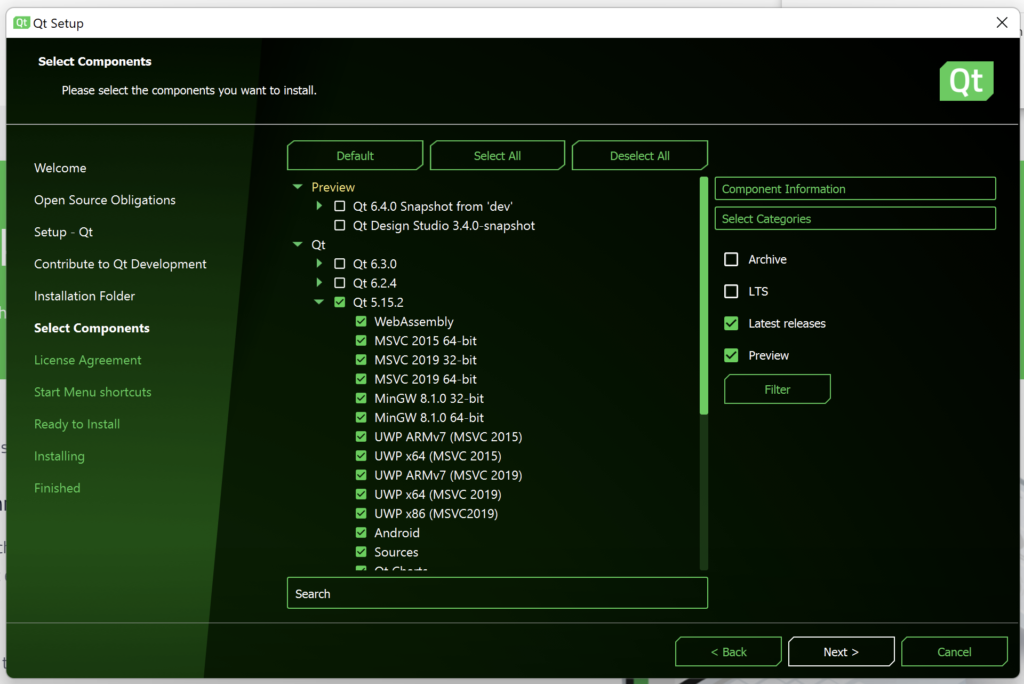Click the component tree vertical scrollbar
The height and width of the screenshot is (684, 1024).
point(703,295)
